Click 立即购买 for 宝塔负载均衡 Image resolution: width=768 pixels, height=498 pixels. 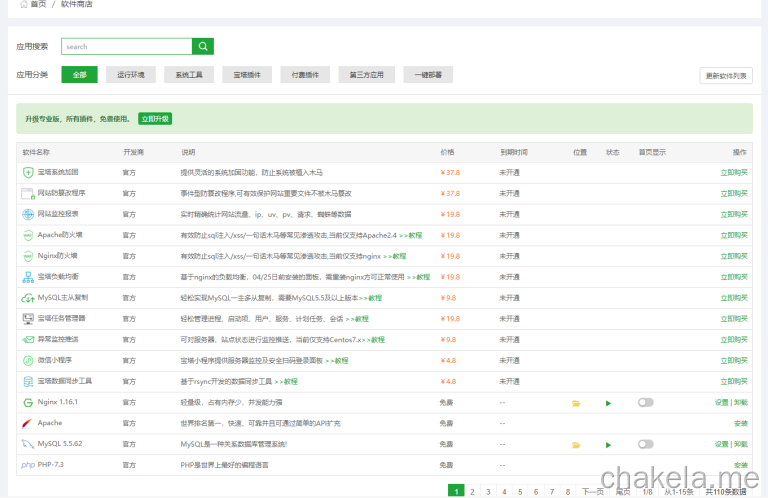[734, 277]
